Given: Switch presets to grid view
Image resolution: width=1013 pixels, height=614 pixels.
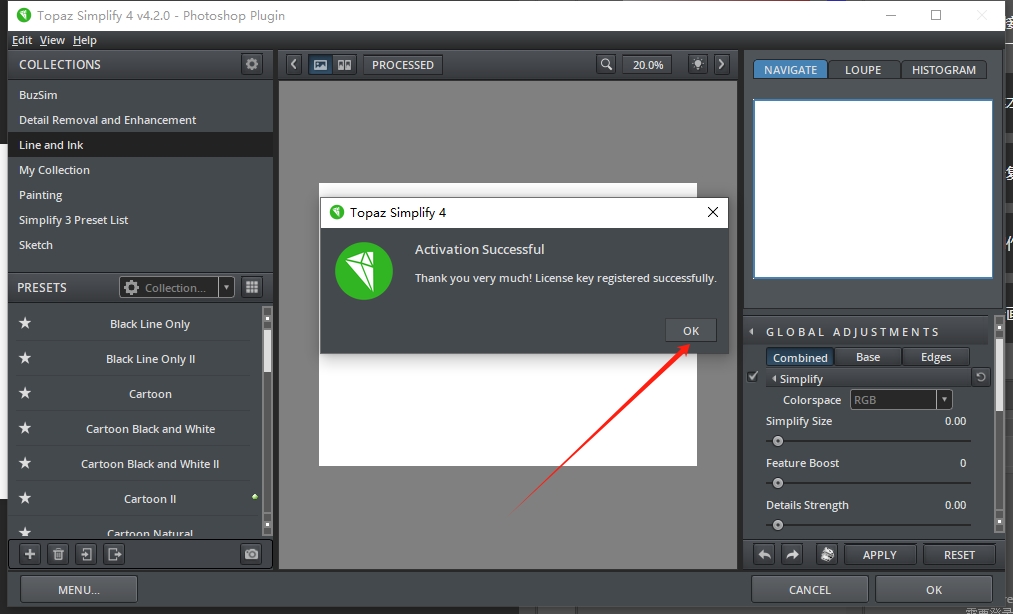Looking at the screenshot, I should pyautogui.click(x=252, y=287).
